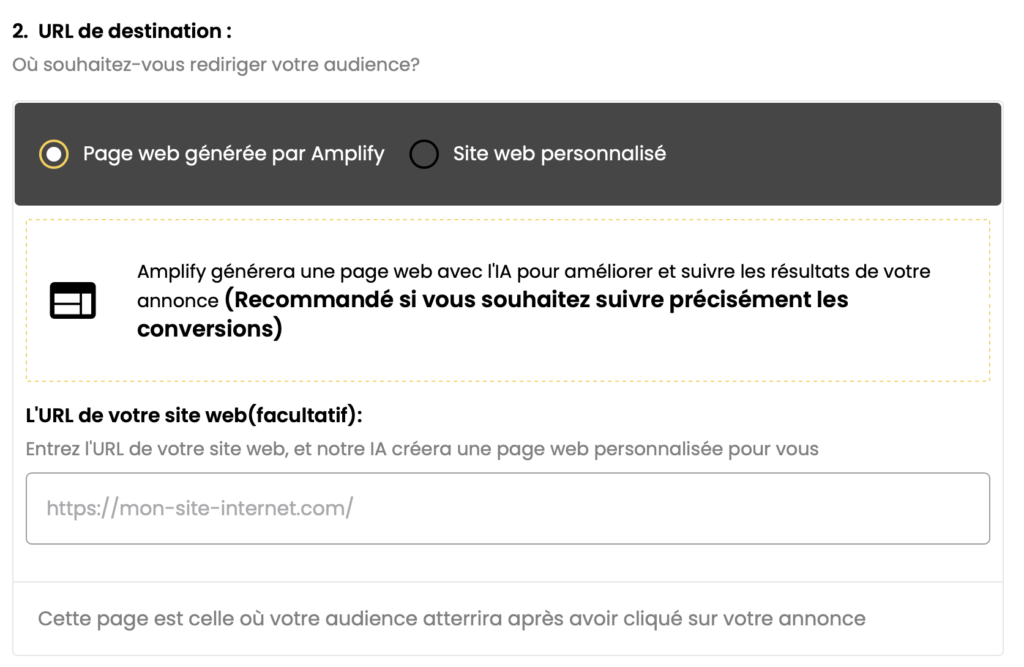The height and width of the screenshot is (667, 1024).
Task: Focus the website URL input field
Action: (507, 509)
